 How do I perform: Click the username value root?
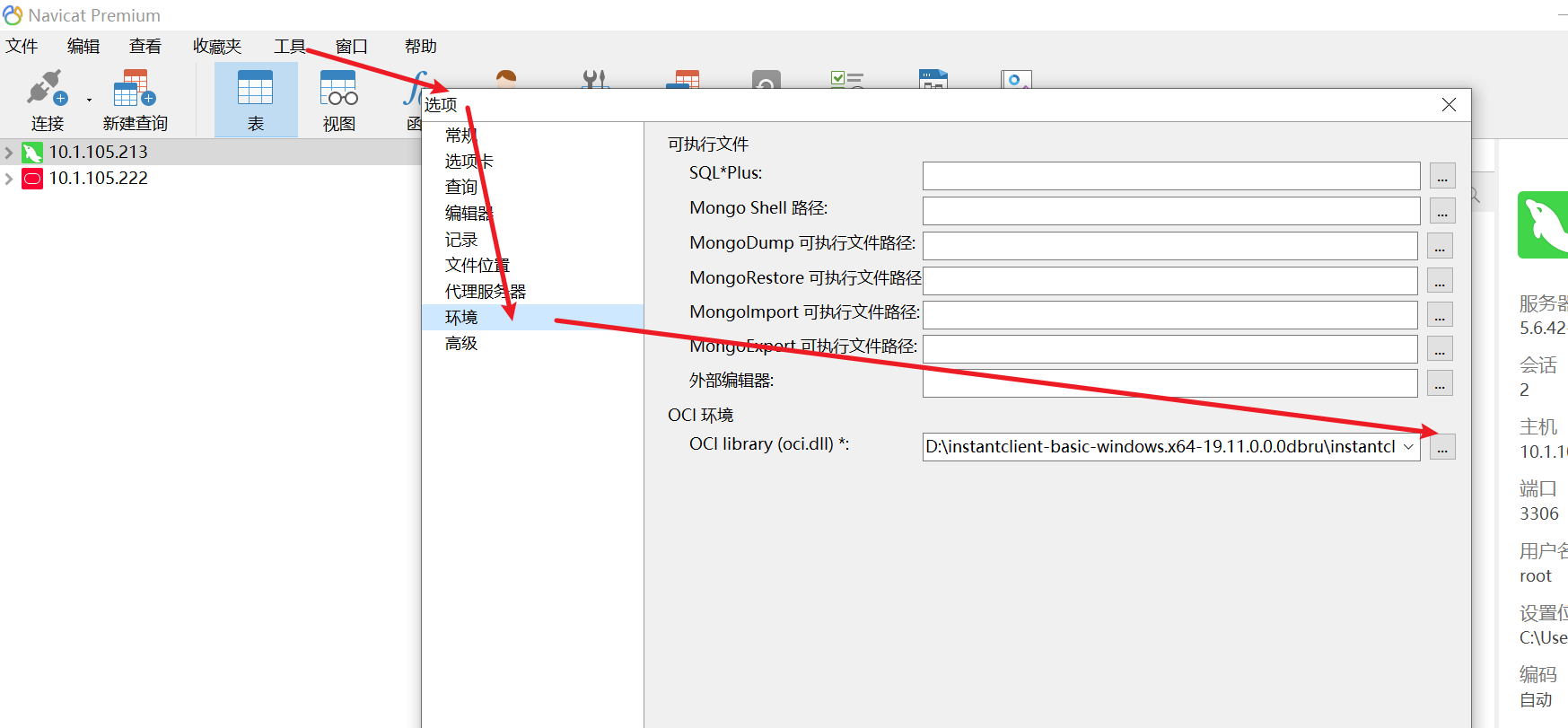point(1536,576)
